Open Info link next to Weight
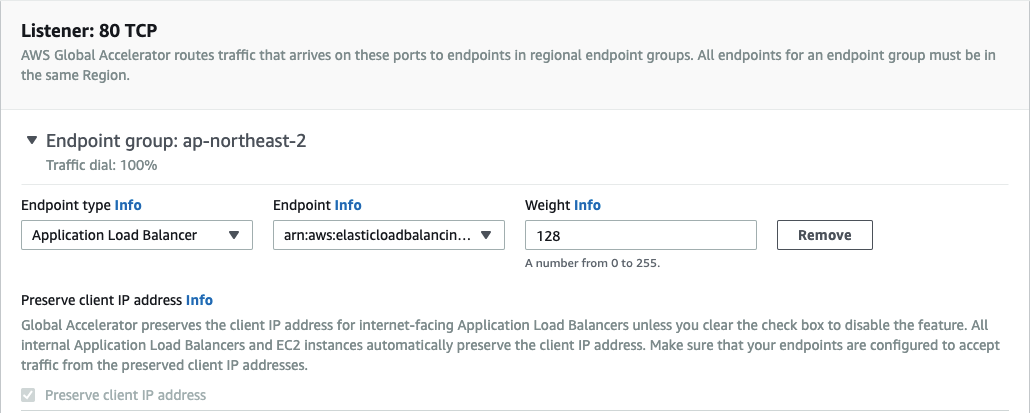Viewport: 1030px width, 413px height. (587, 205)
